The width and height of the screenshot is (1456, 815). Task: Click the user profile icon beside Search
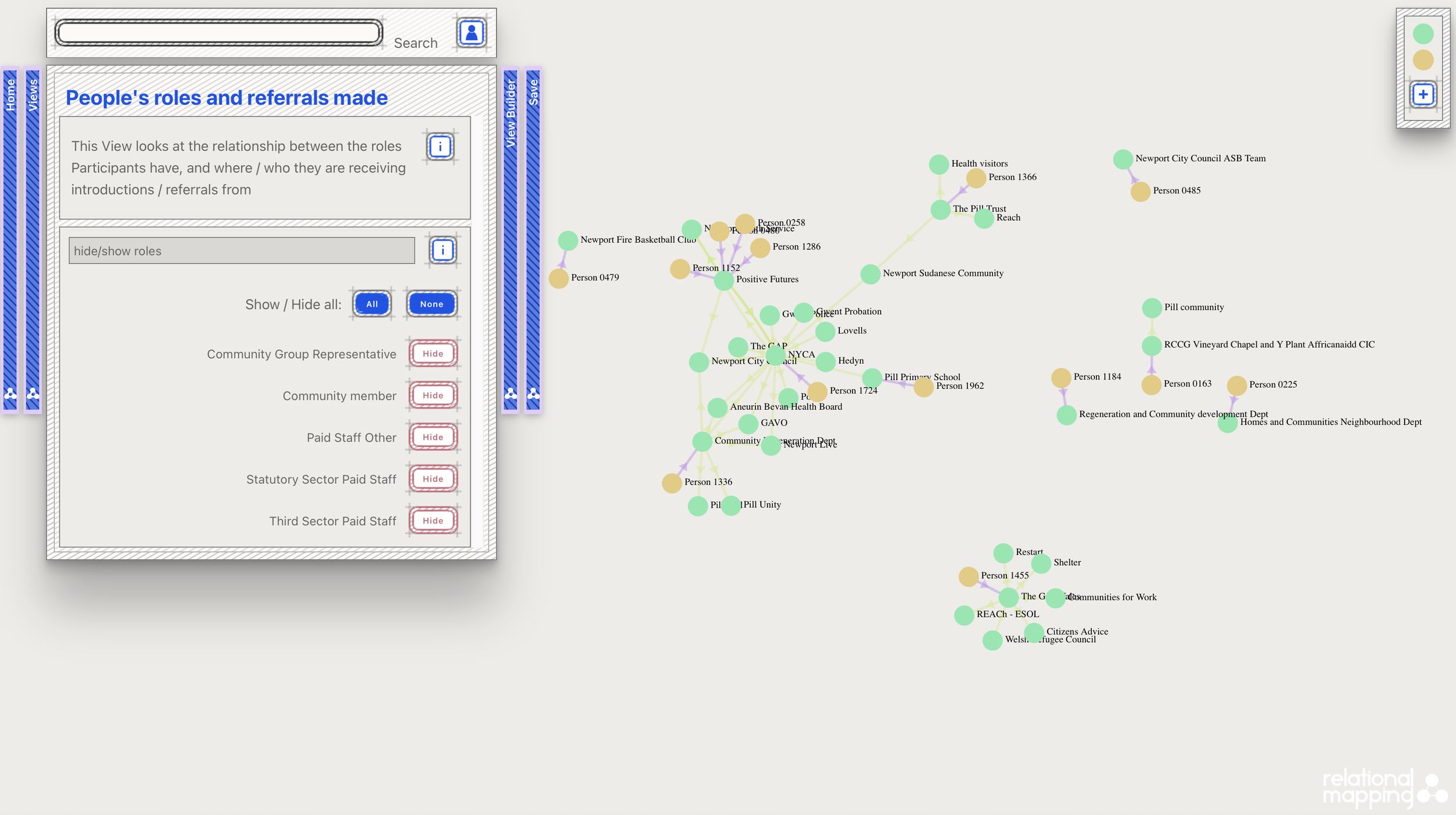[x=471, y=33]
